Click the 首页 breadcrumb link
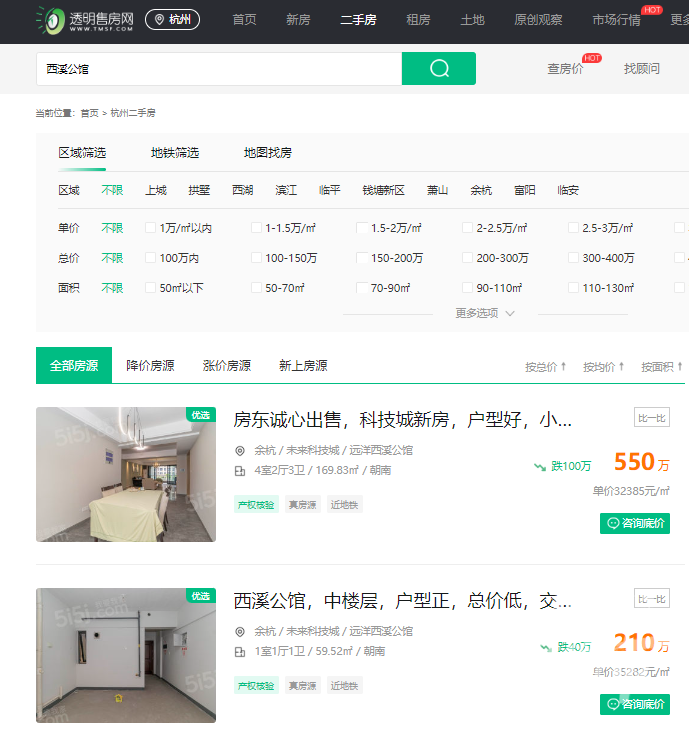 [x=89, y=113]
